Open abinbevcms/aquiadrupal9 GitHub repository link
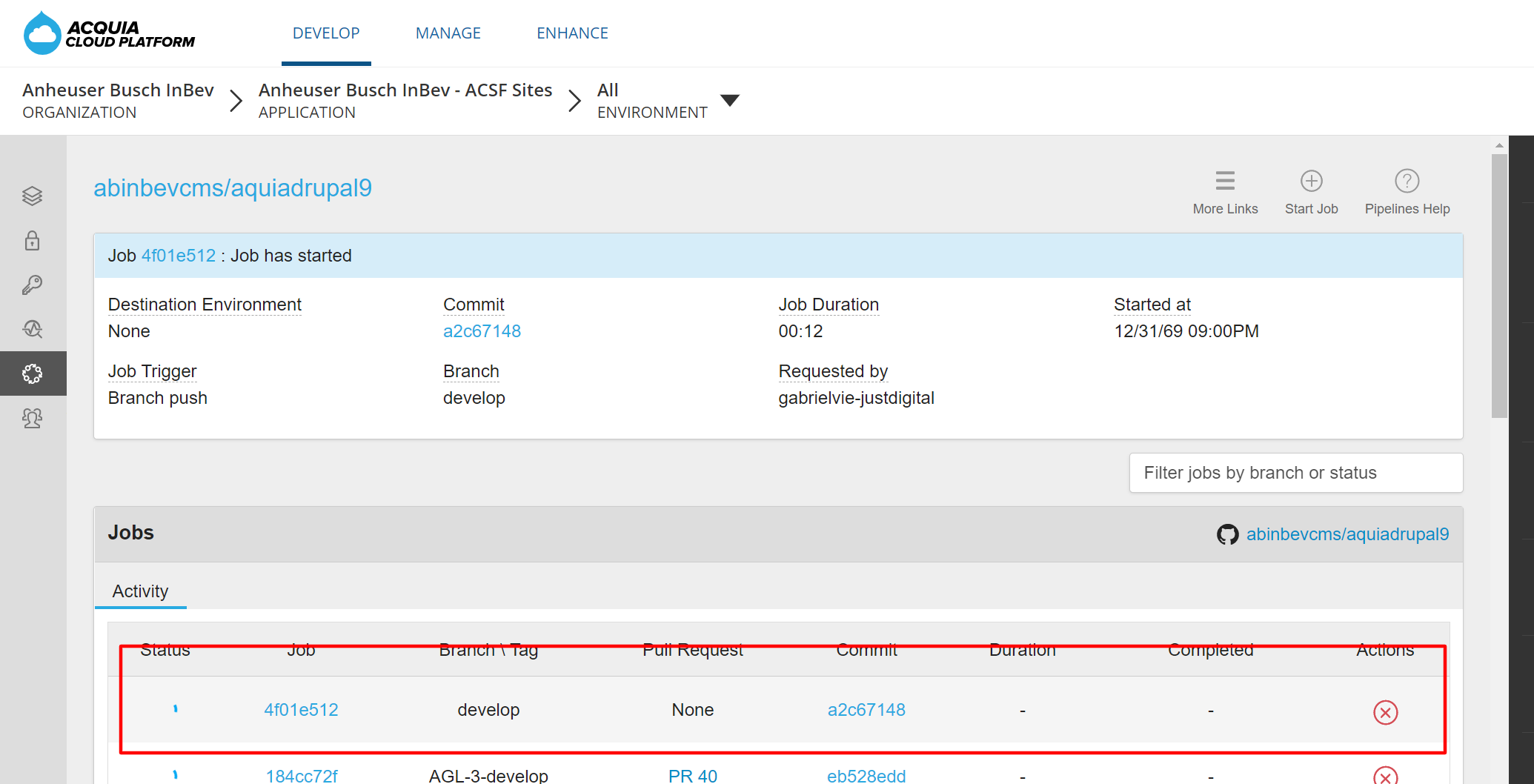1534x784 pixels. coord(1347,534)
